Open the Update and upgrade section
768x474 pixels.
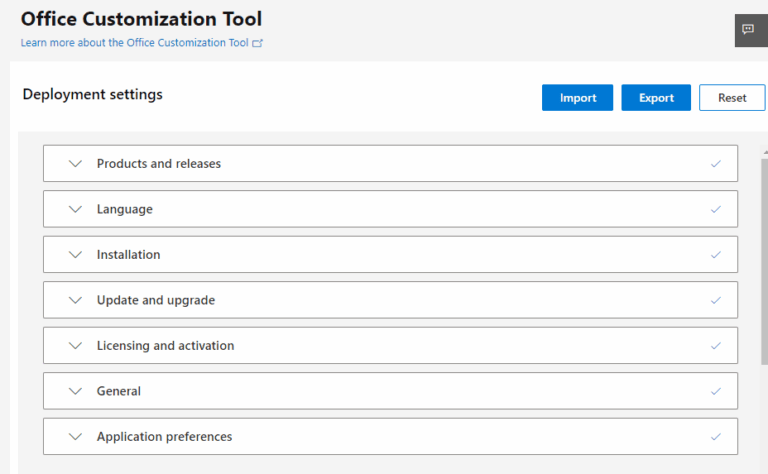pyautogui.click(x=155, y=300)
